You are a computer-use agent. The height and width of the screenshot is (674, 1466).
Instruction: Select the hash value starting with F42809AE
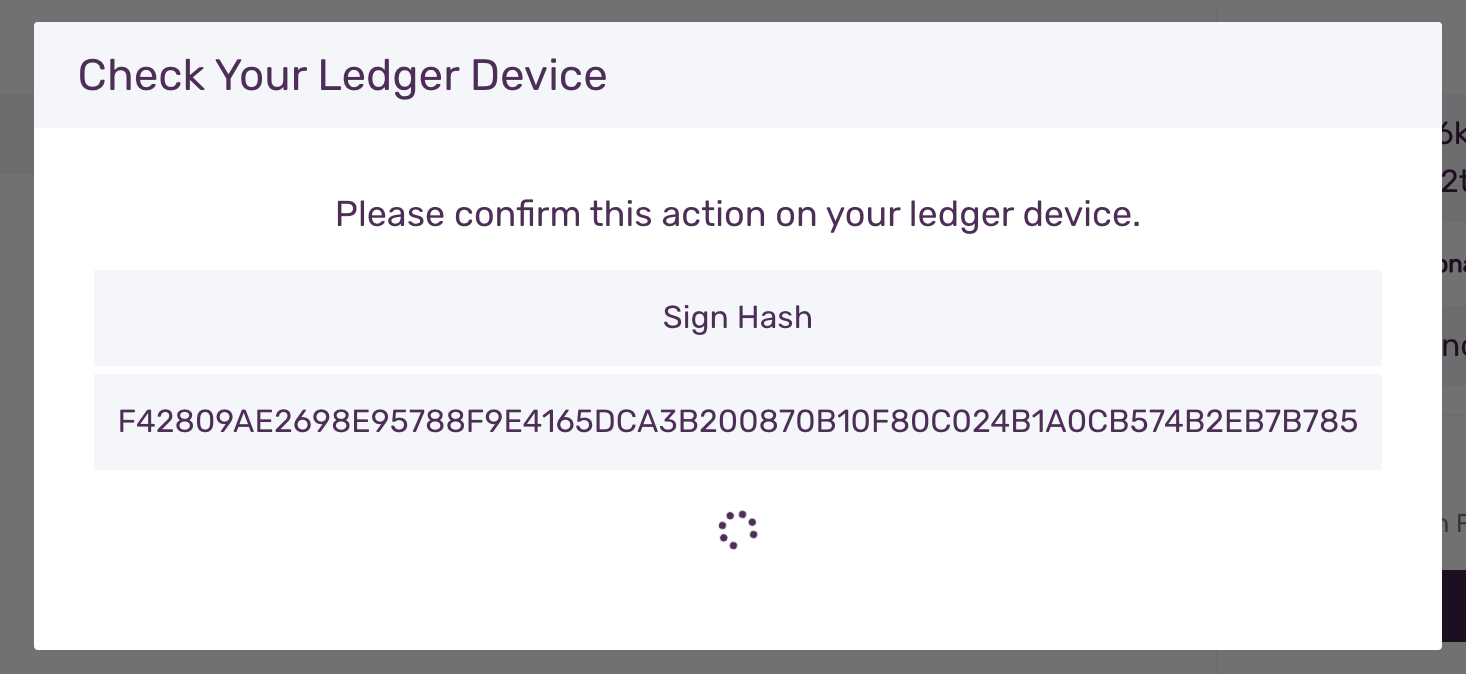tap(737, 422)
